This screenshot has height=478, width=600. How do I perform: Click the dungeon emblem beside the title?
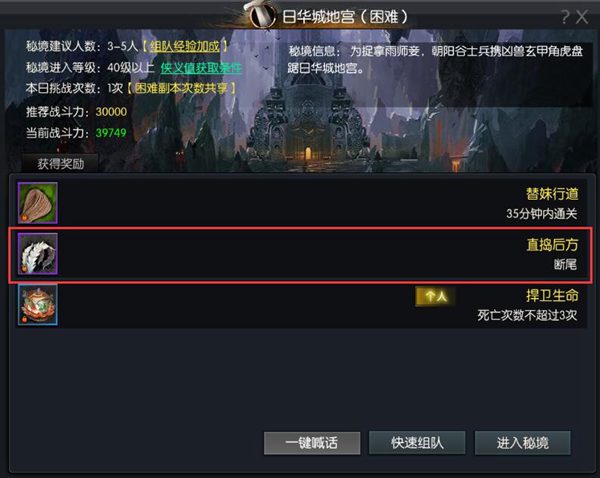click(x=262, y=15)
